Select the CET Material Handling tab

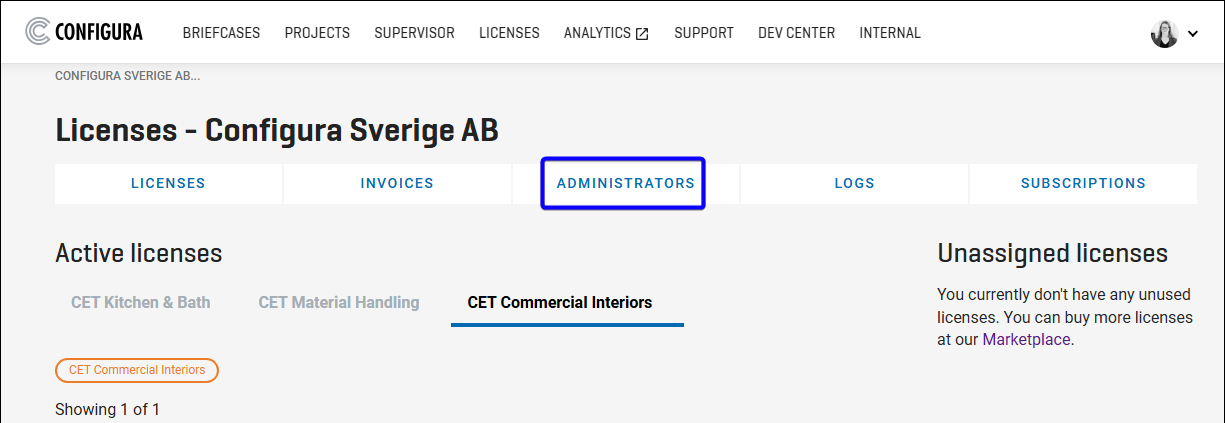(x=339, y=302)
